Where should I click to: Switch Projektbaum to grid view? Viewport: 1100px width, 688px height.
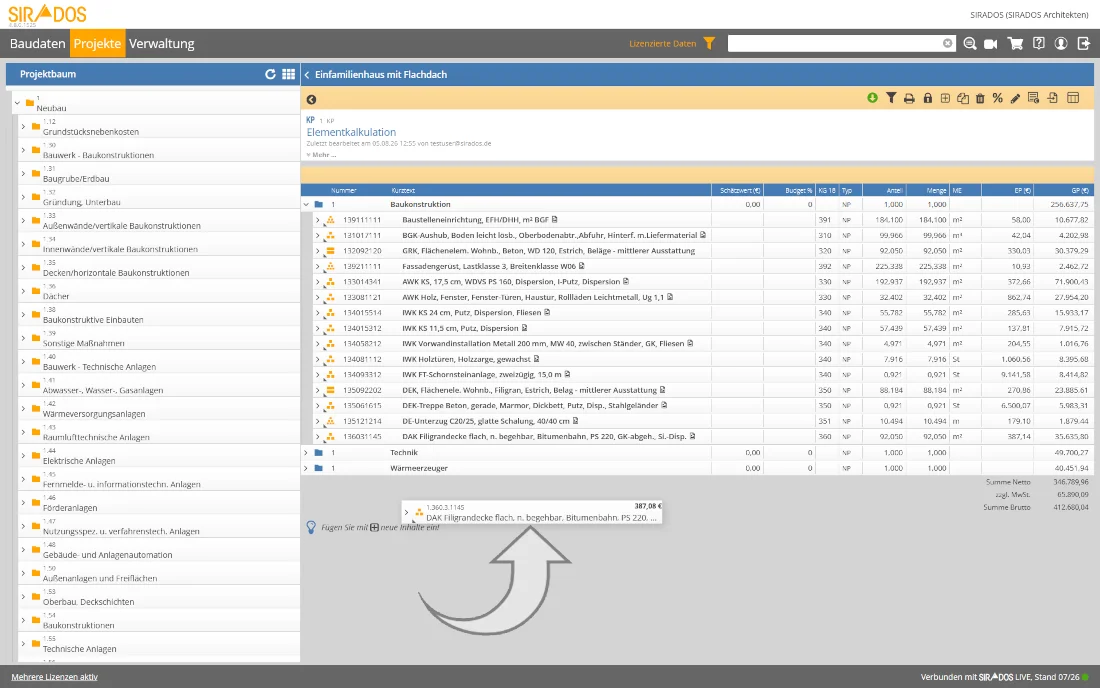tap(288, 74)
